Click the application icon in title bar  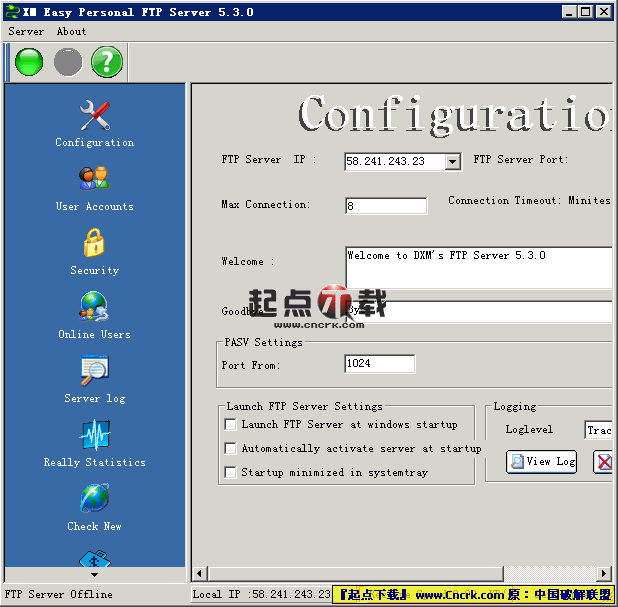click(x=12, y=12)
